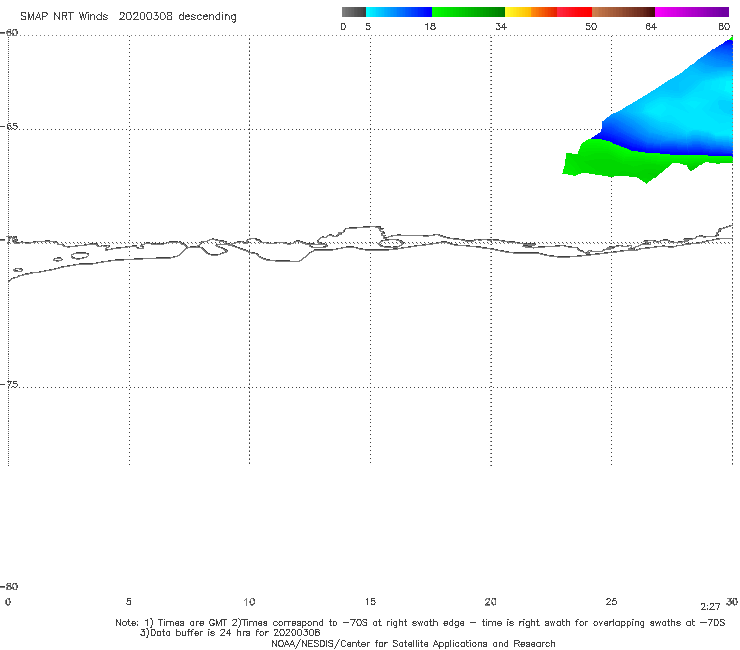Click the date 20200308 in title
The width and height of the screenshot is (740, 650).
pyautogui.click(x=145, y=17)
